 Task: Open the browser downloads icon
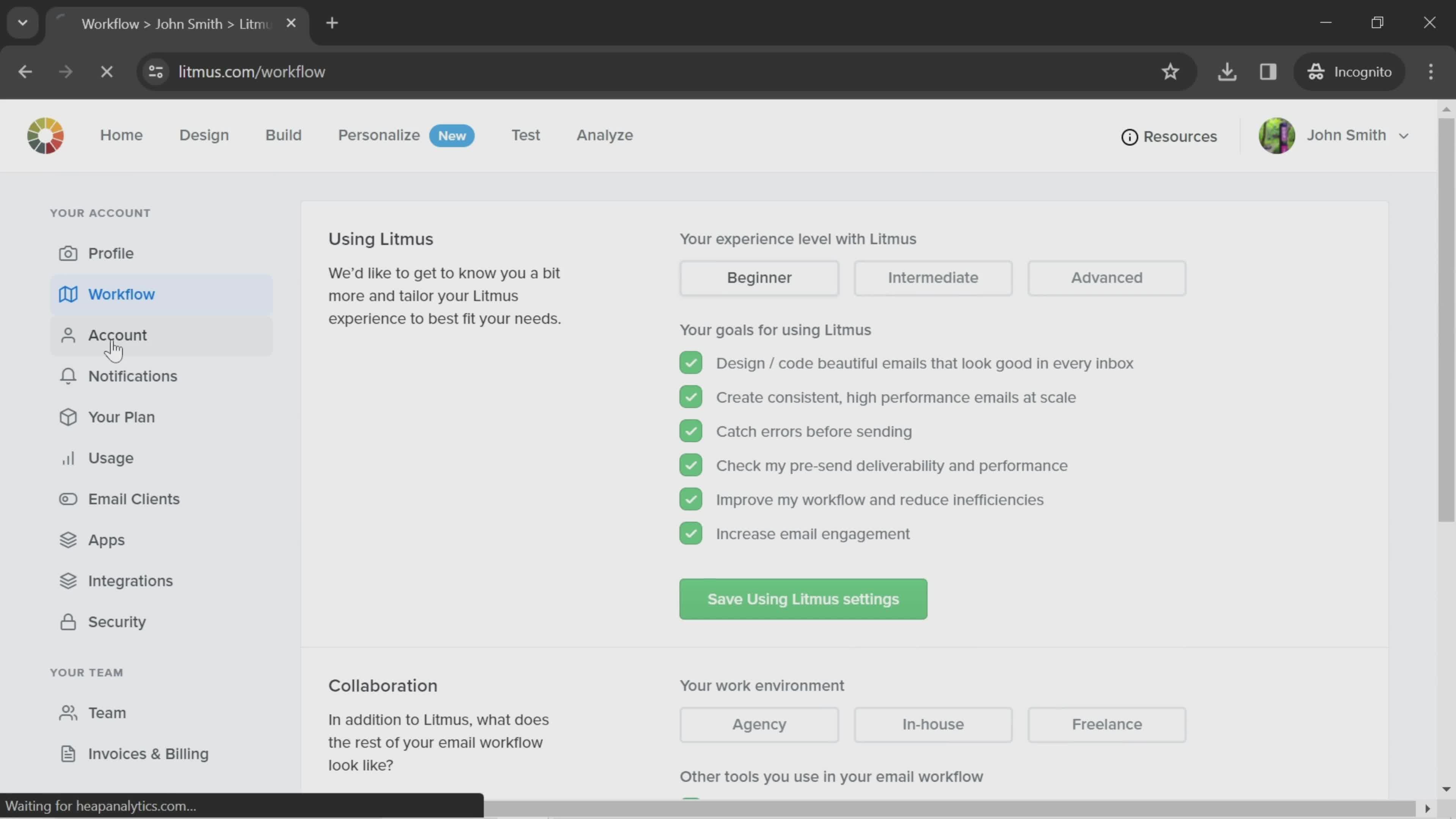tap(1227, 72)
